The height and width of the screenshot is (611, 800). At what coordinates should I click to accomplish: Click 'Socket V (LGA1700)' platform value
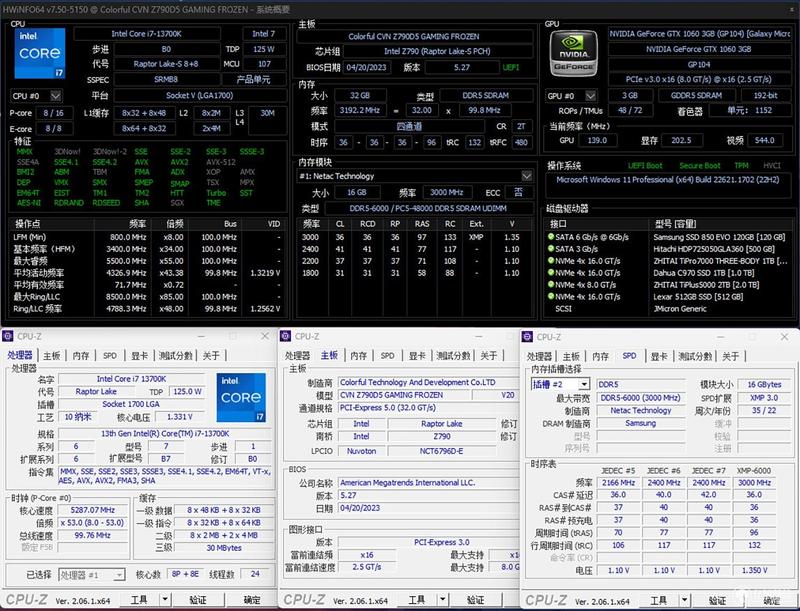200,96
